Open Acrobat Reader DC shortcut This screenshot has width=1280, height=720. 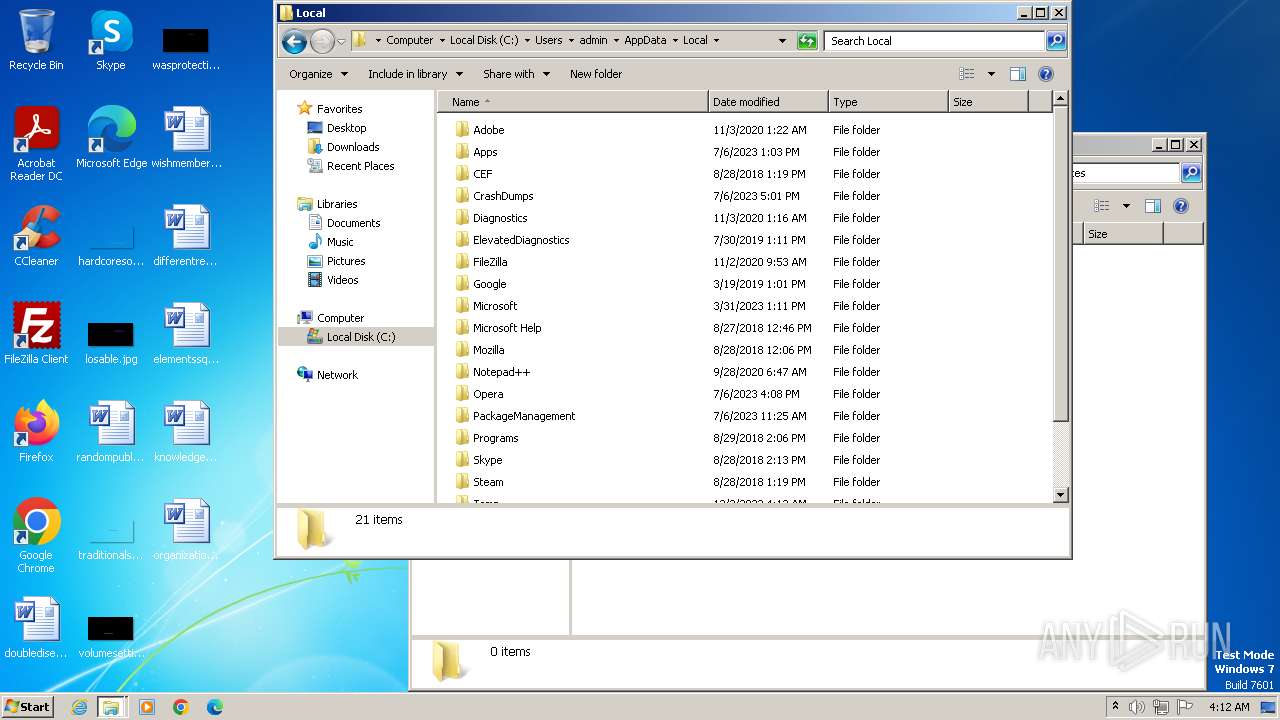pos(36,144)
